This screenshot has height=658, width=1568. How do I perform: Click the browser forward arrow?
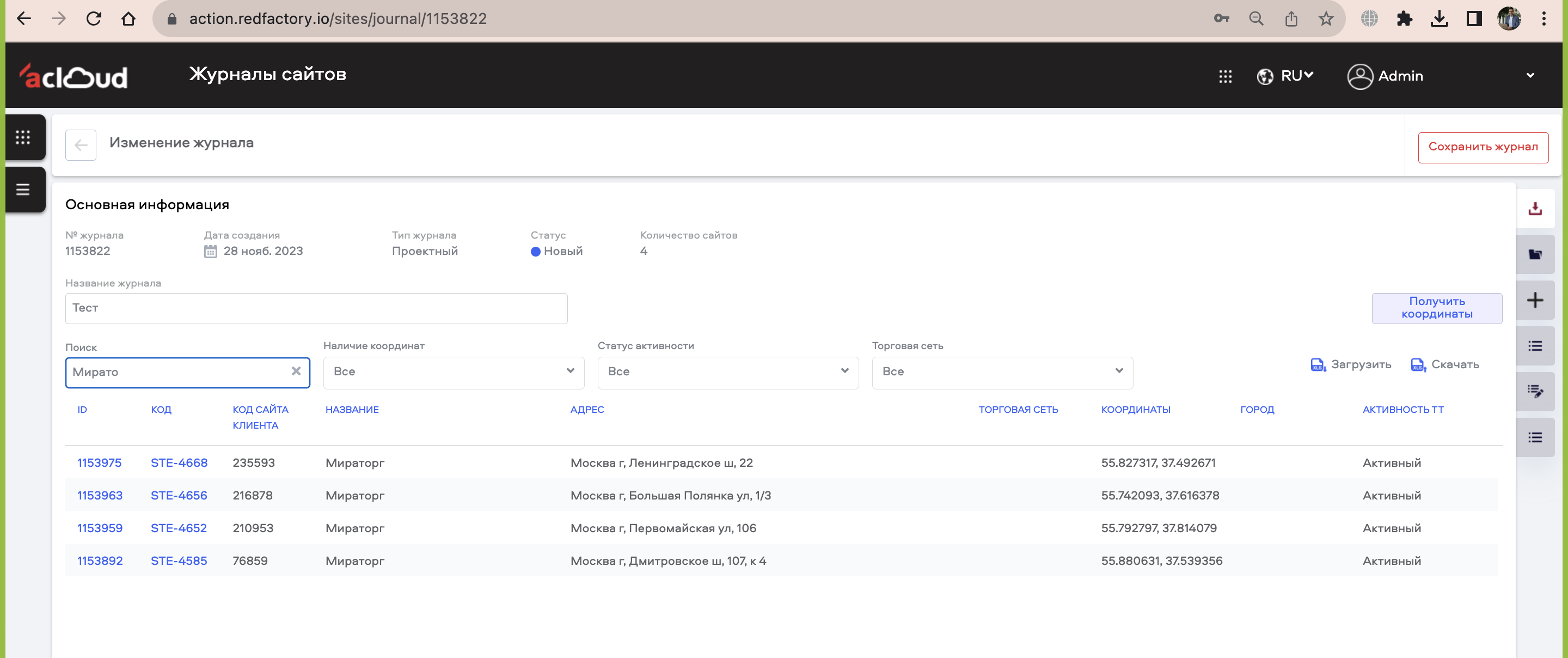coord(58,19)
